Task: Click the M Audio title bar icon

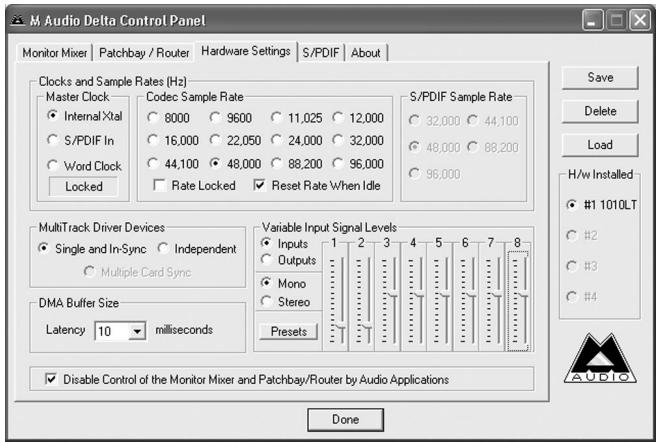Action: [17, 20]
